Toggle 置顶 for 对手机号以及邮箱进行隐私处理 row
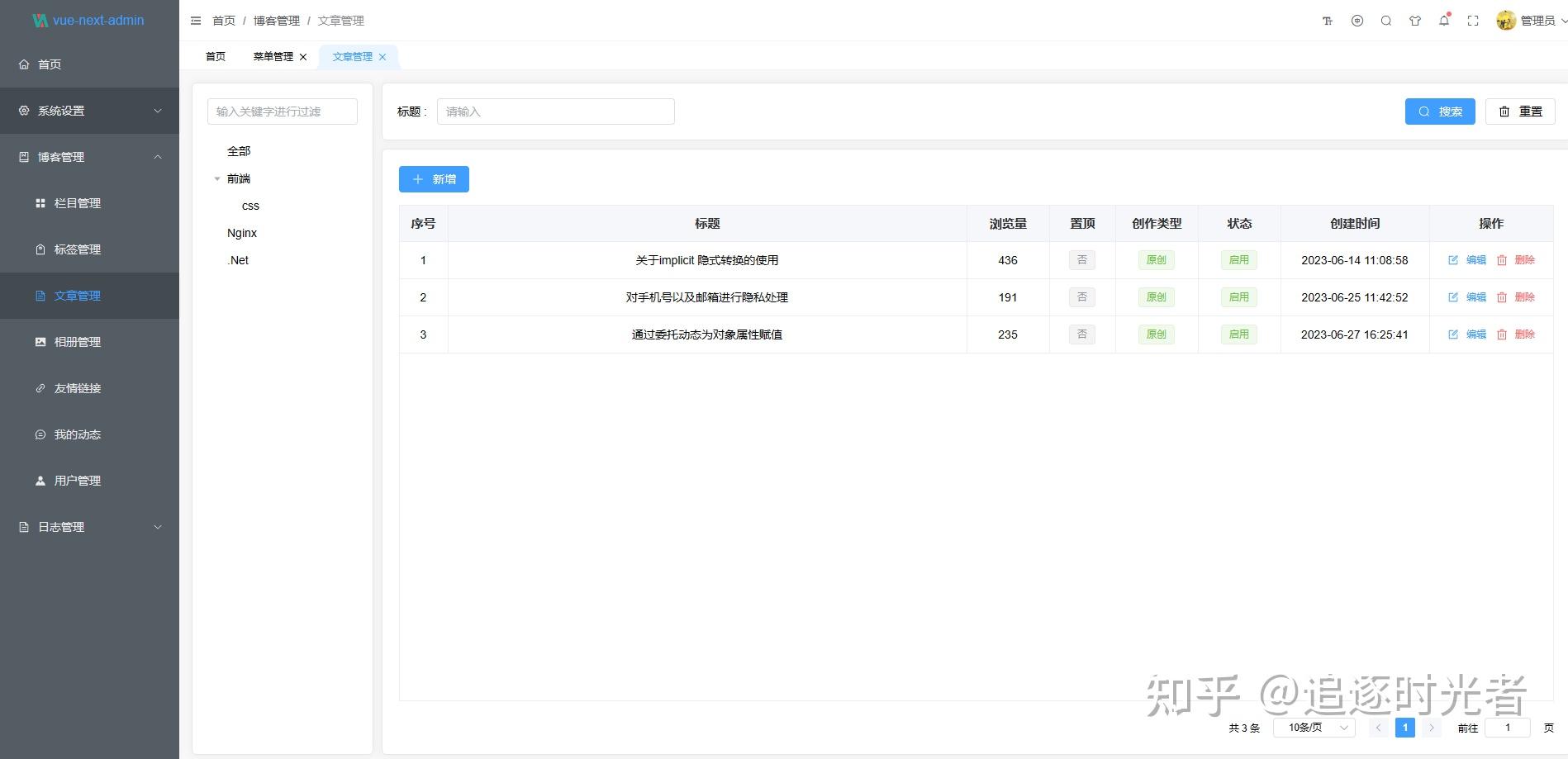This screenshot has width=1568, height=759. click(x=1082, y=296)
